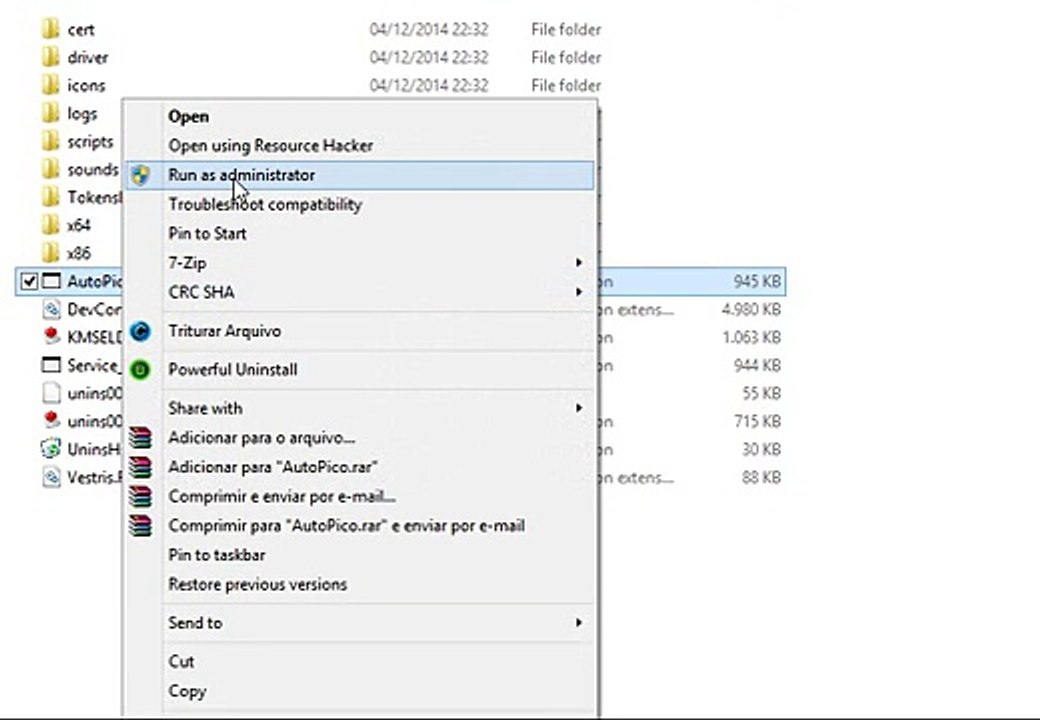Click the sounds folder icon
Image resolution: width=1040 pixels, height=720 pixels.
(50, 169)
